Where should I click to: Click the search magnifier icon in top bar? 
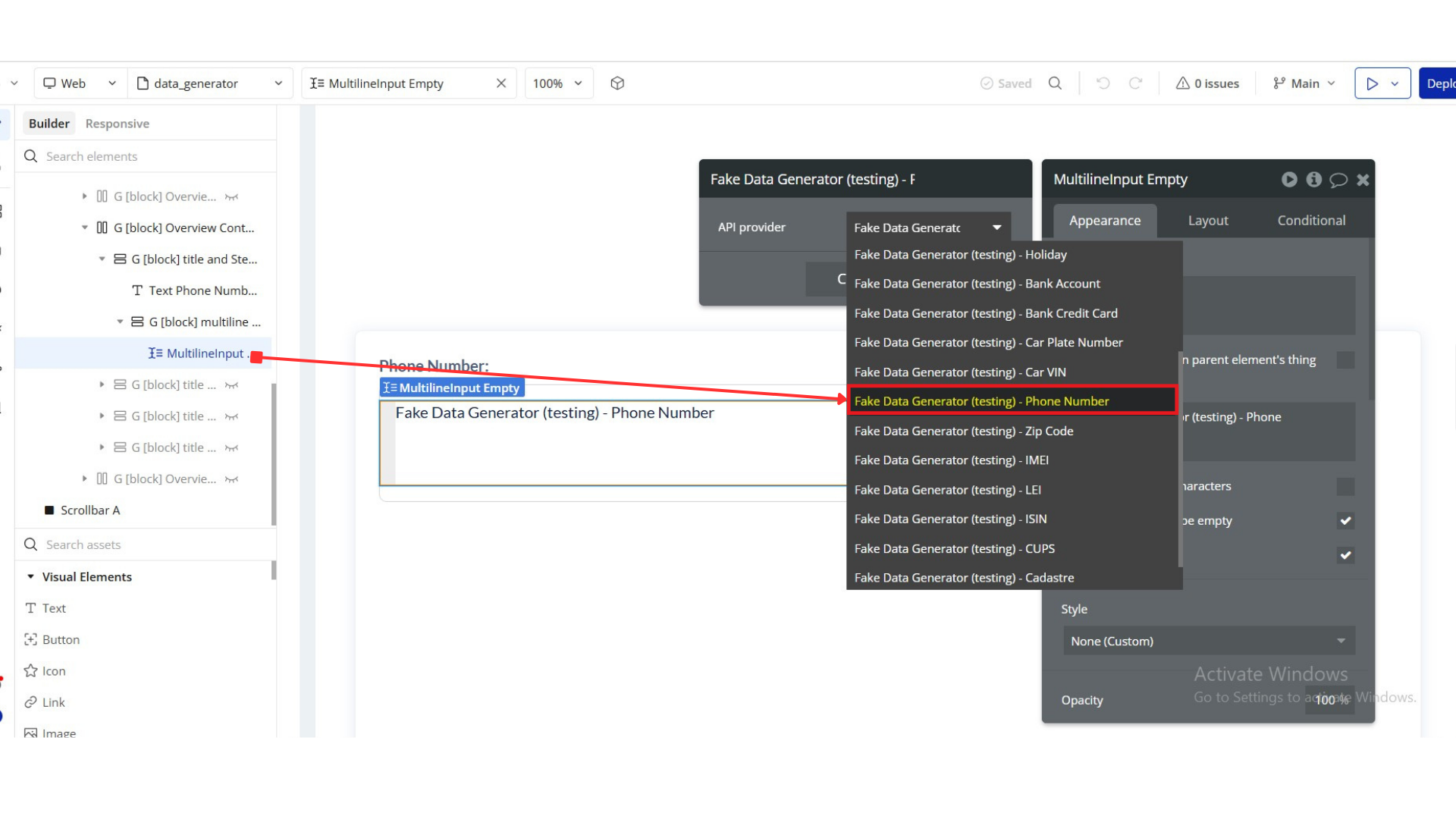click(x=1055, y=83)
